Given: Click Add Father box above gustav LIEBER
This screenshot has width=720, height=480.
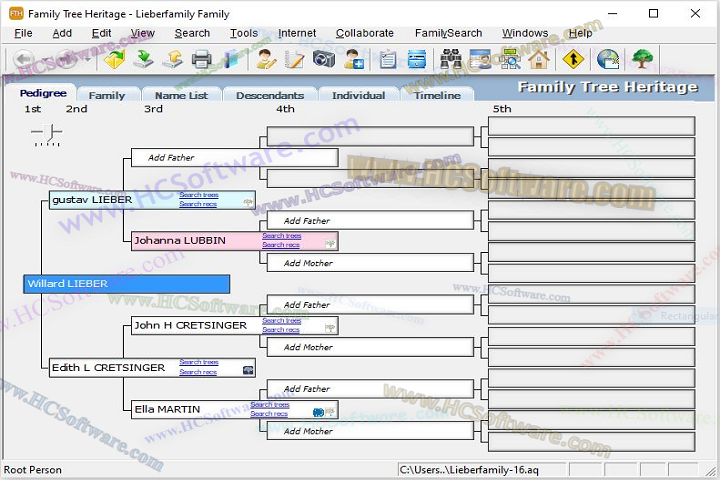Looking at the screenshot, I should 235,158.
